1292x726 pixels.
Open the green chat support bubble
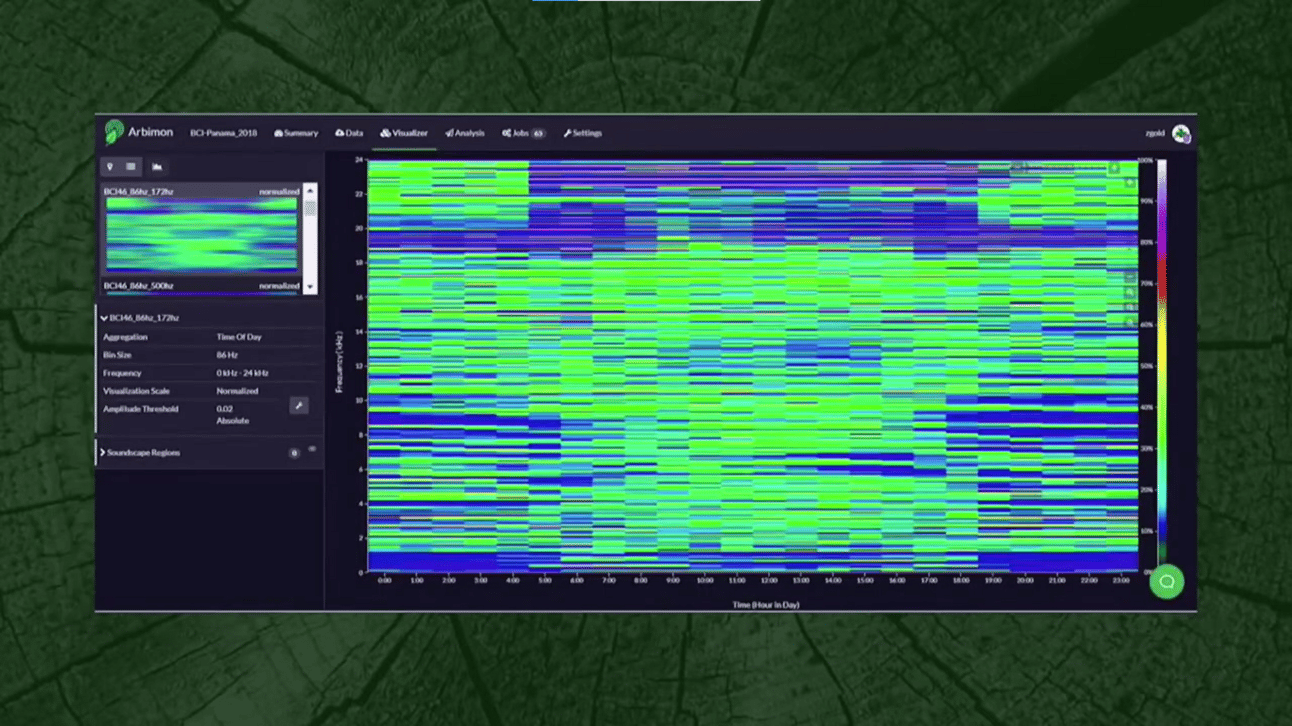[x=1166, y=582]
